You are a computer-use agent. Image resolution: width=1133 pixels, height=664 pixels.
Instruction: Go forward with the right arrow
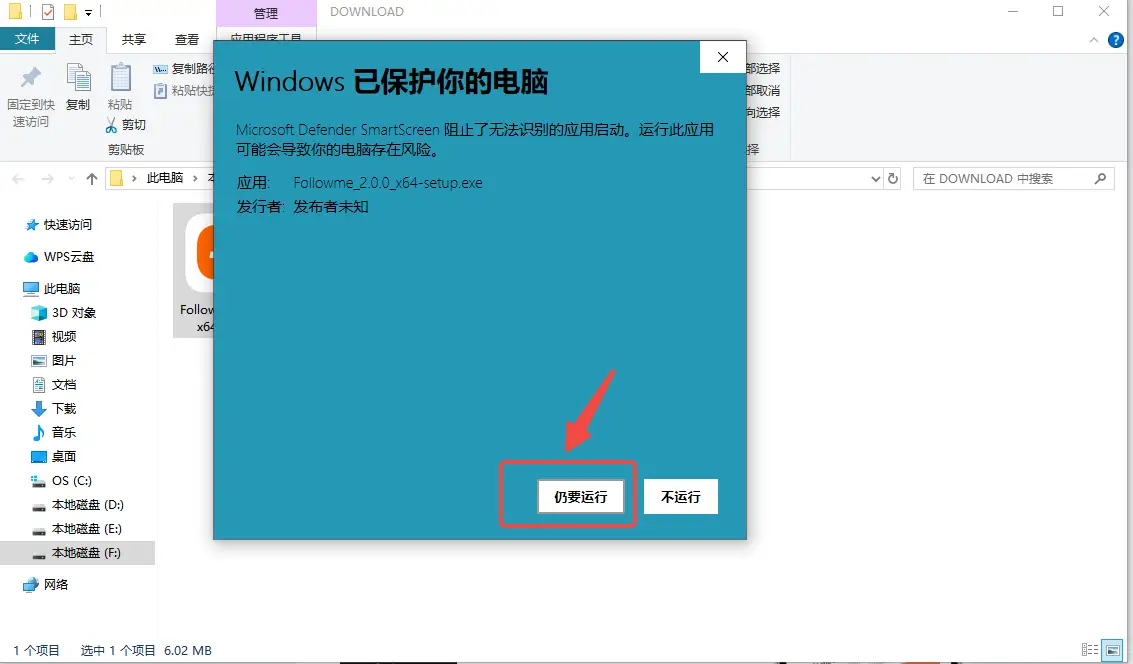pyautogui.click(x=48, y=179)
